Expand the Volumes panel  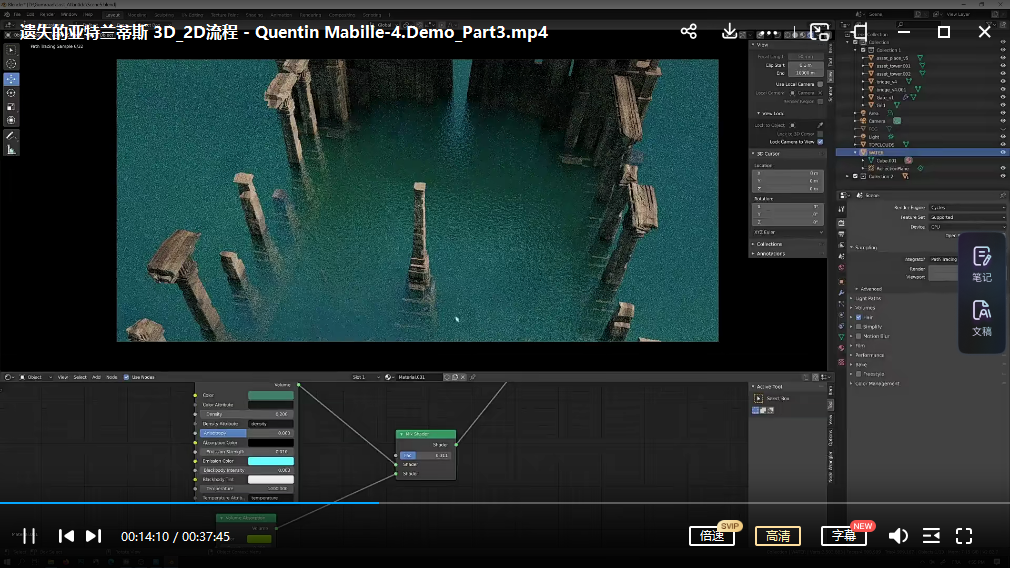(864, 308)
